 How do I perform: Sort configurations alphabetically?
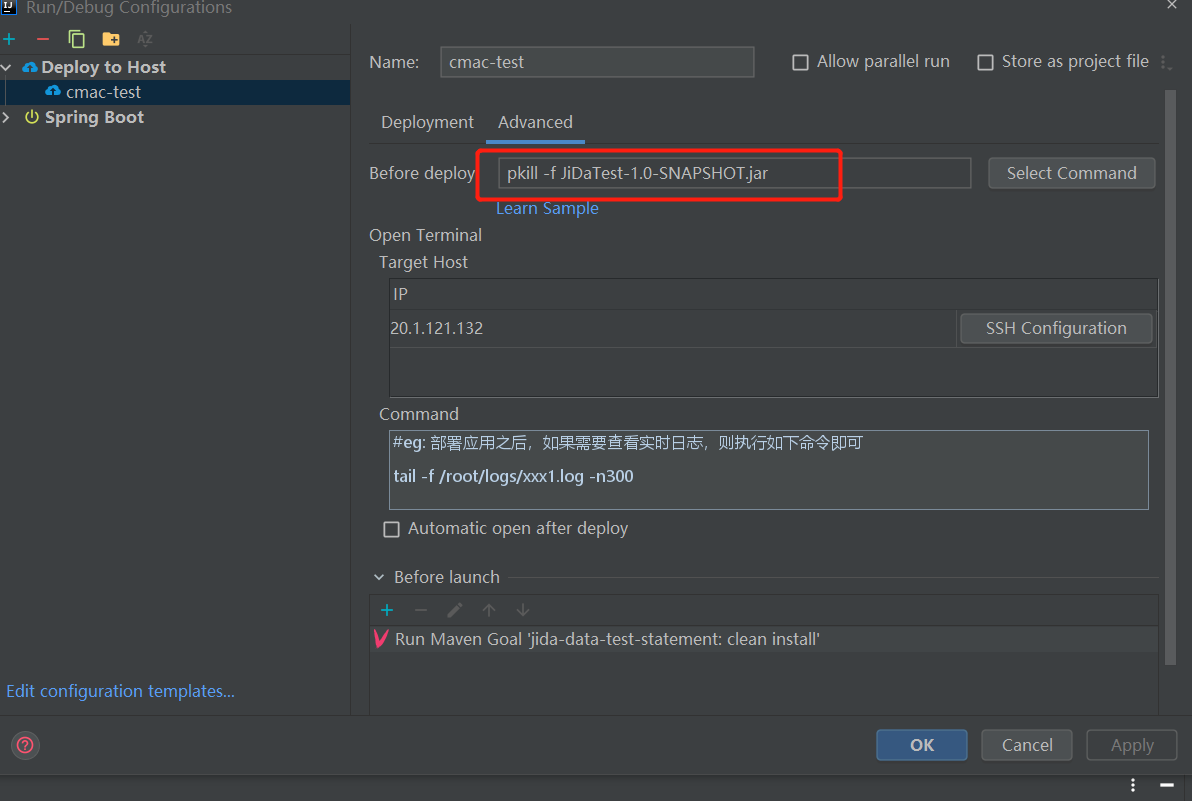[145, 38]
